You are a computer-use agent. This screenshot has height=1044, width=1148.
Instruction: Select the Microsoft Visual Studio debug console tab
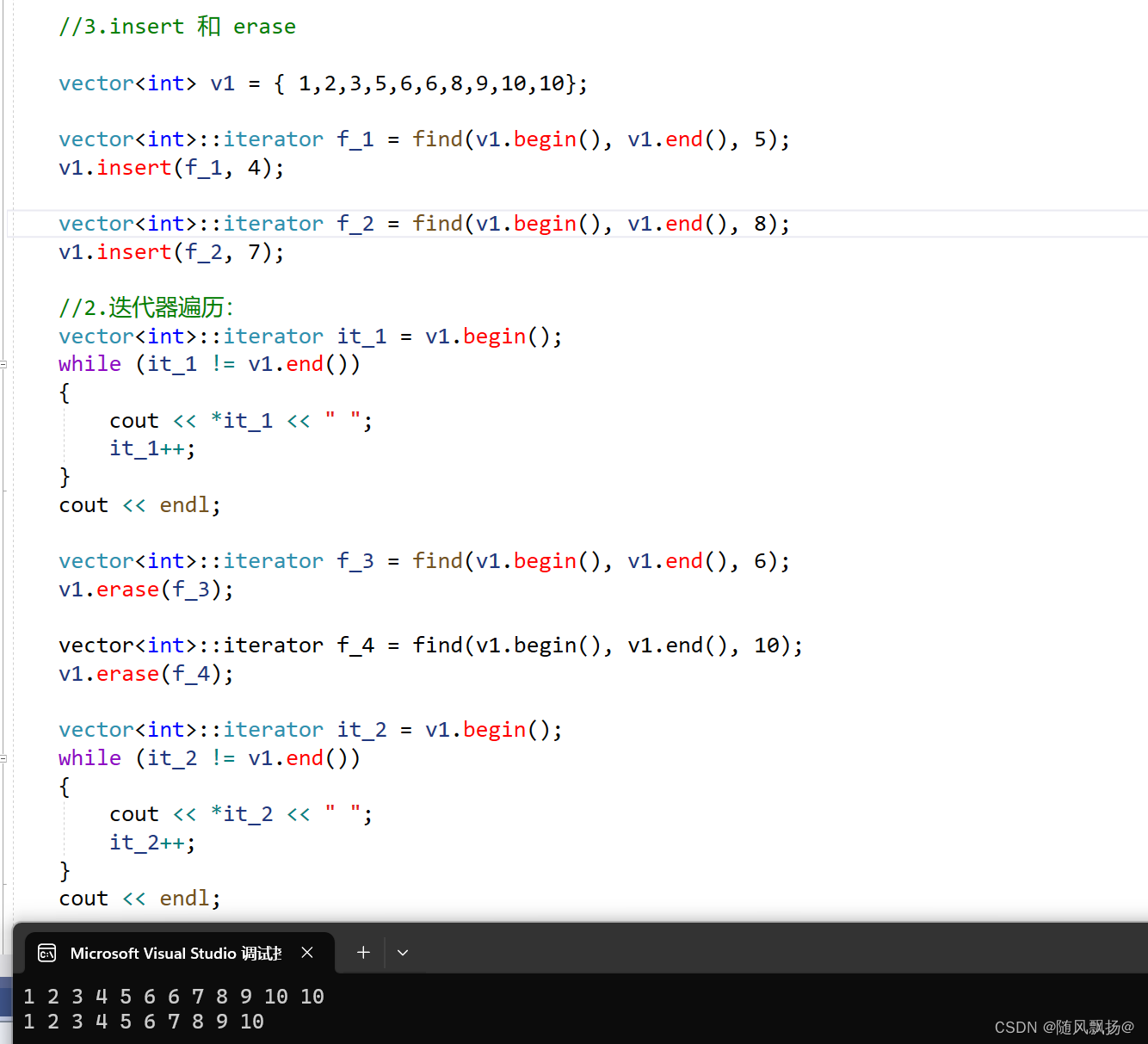tap(179, 953)
